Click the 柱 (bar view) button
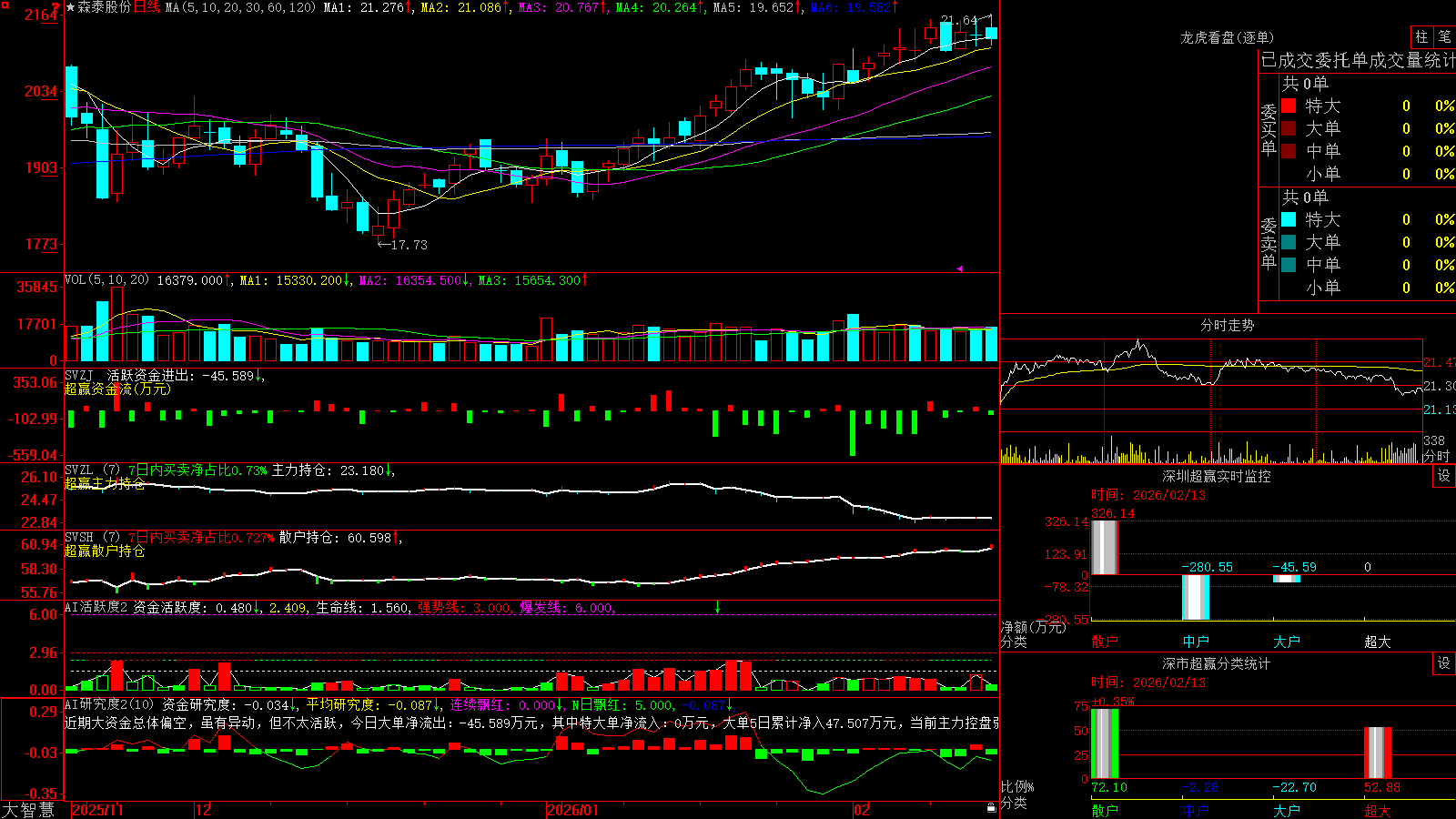 1421,37
